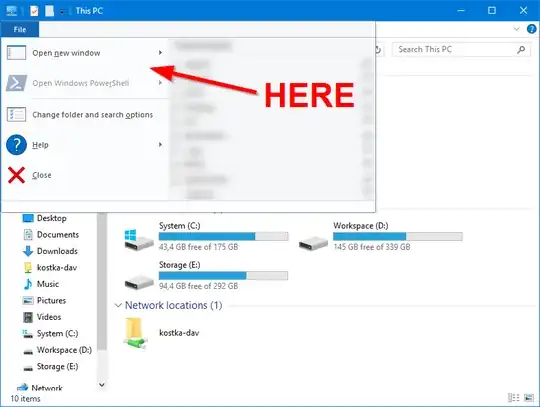Click the Pictures icon in sidebar

pos(28,301)
